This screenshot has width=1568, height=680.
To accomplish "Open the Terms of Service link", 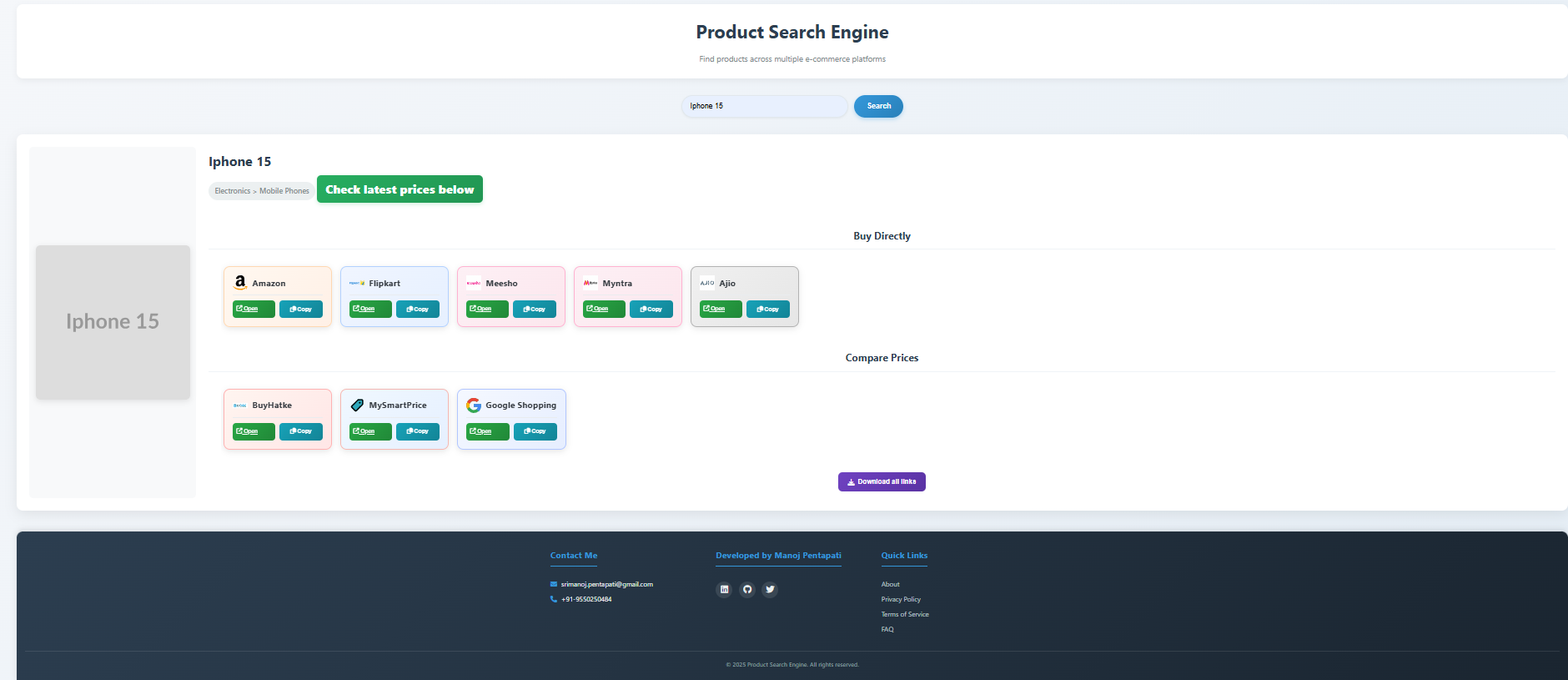I will coord(905,614).
